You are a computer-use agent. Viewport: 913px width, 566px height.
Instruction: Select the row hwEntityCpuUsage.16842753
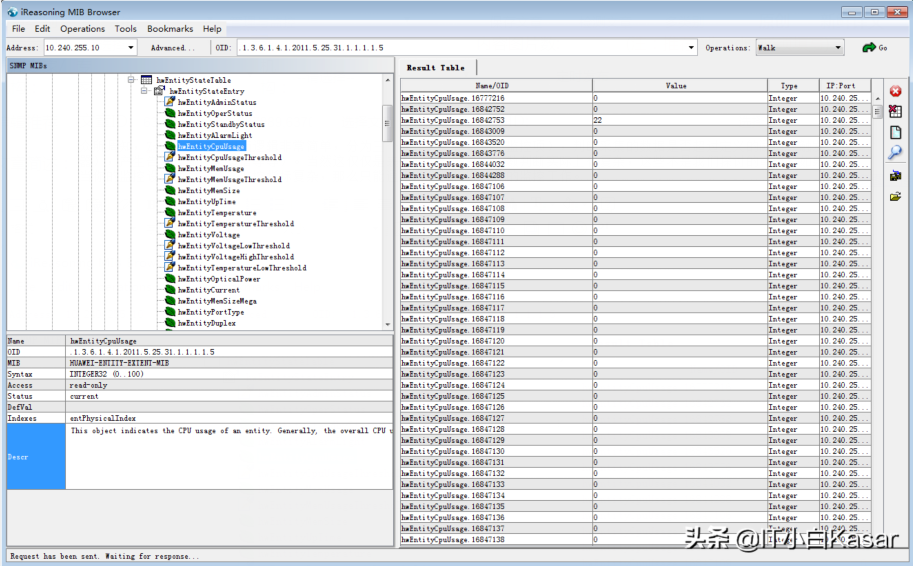click(636, 120)
